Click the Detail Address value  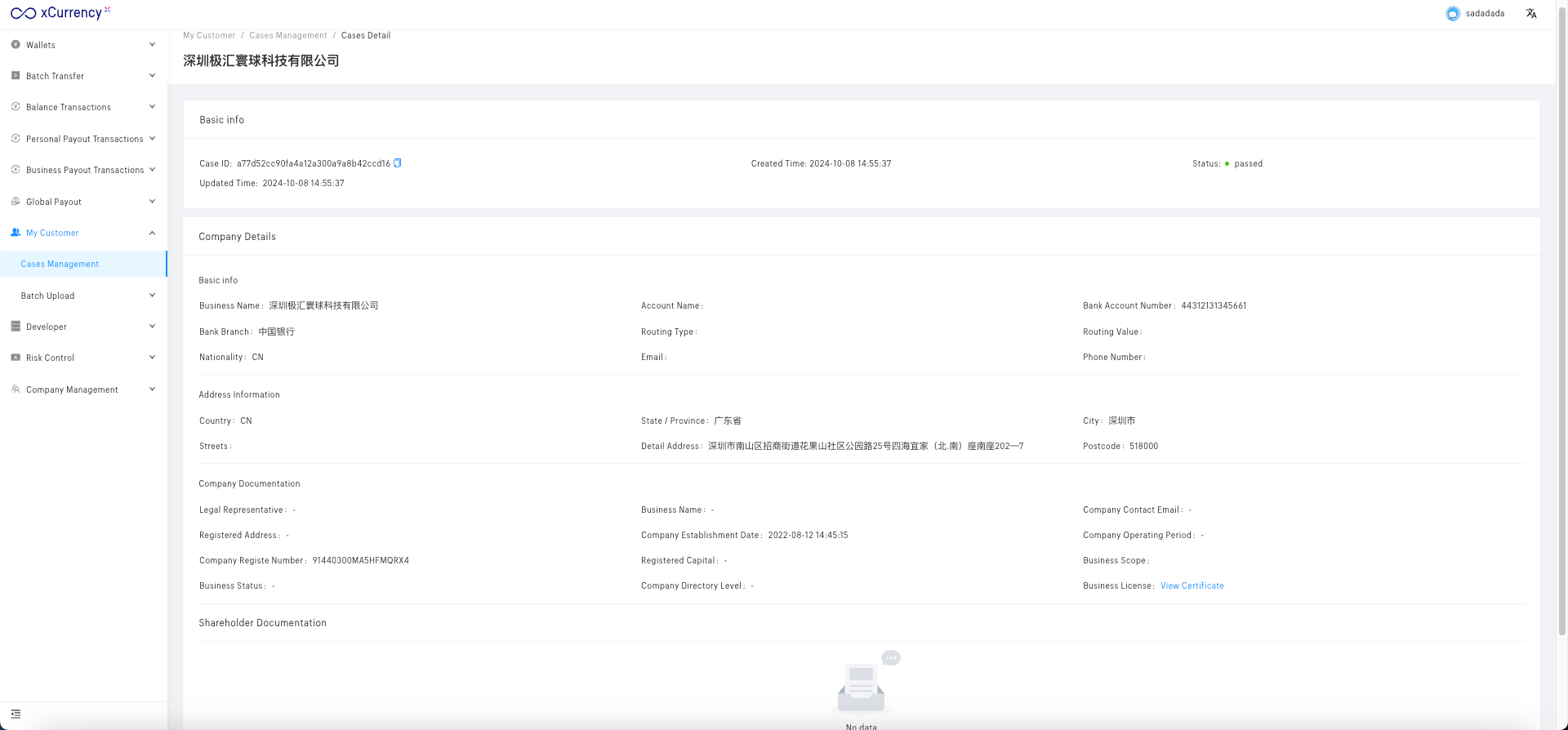tap(866, 447)
